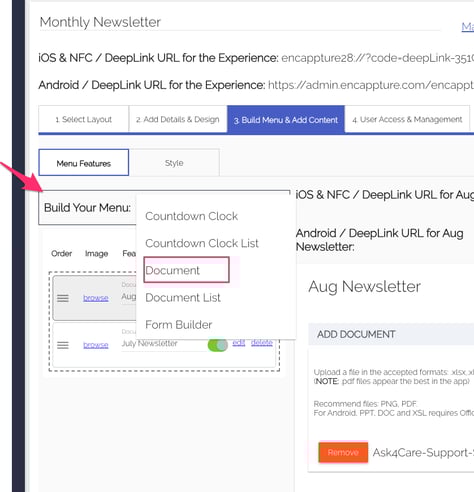Toggle the July Newsletter visibility switch
This screenshot has height=492, width=474.
point(217,345)
